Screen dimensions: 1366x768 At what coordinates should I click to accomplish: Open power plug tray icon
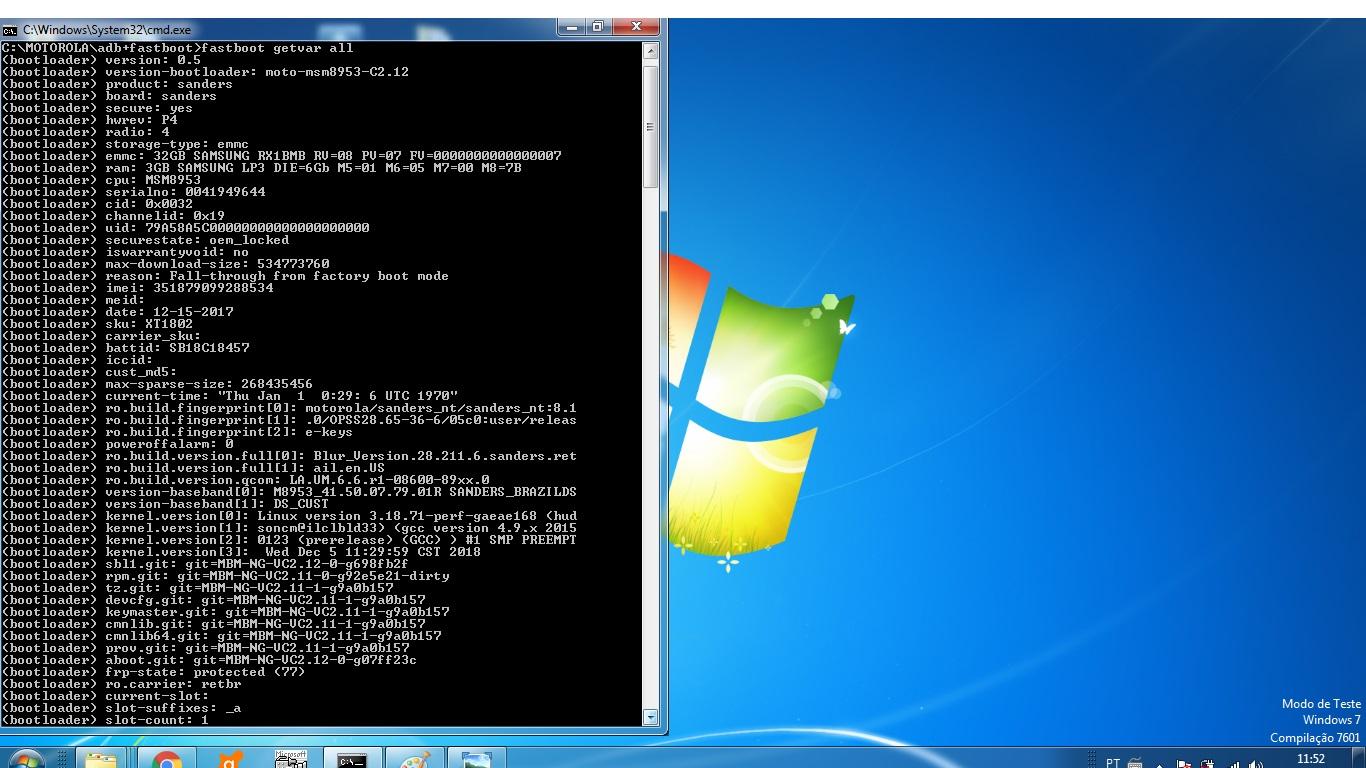[x=1208, y=763]
